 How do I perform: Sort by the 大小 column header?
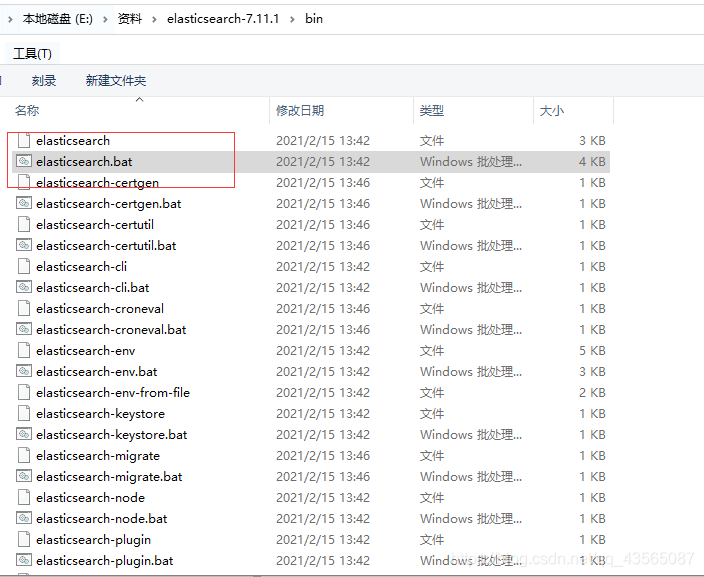pos(552,110)
